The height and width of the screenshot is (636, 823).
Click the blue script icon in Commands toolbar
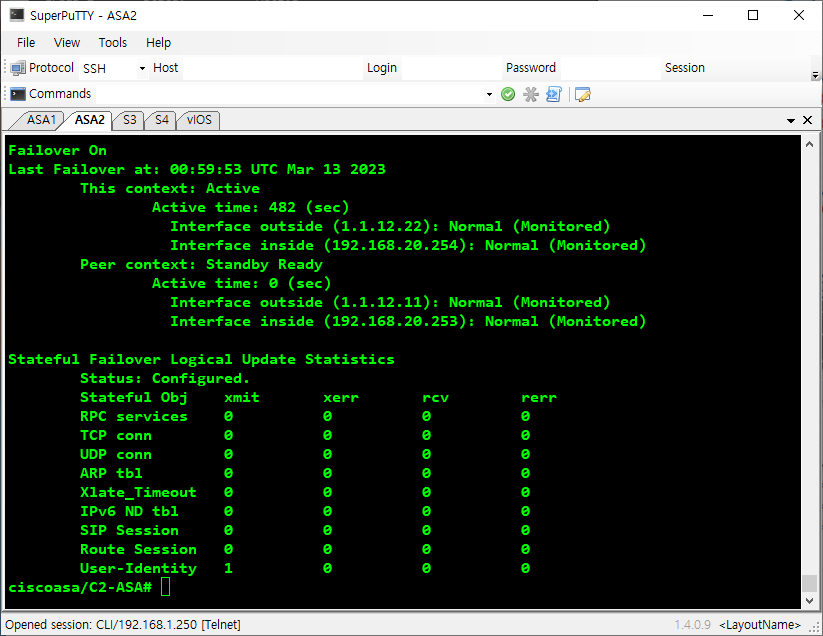tap(554, 94)
